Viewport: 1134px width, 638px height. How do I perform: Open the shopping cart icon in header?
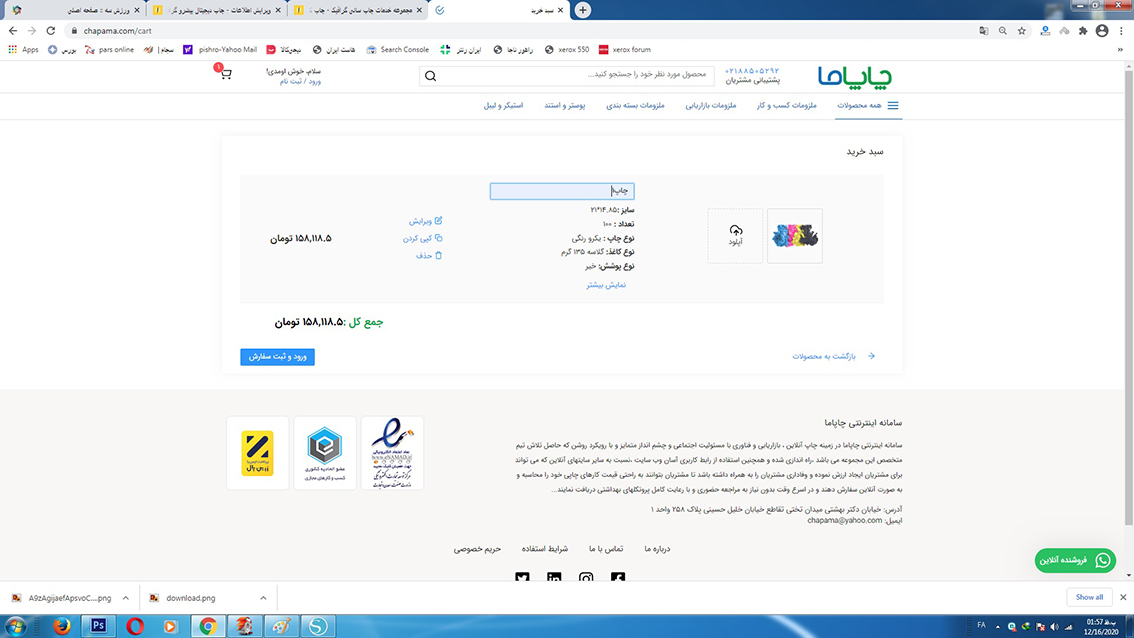pyautogui.click(x=225, y=74)
